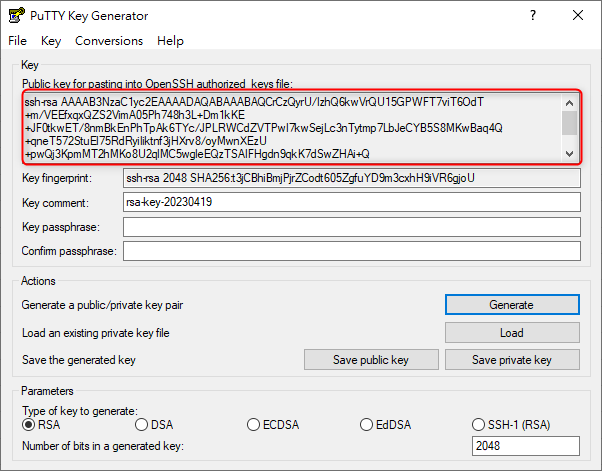Image resolution: width=602 pixels, height=471 pixels.
Task: Click the 'Key passphrase:' label
Action: click(x=61, y=227)
